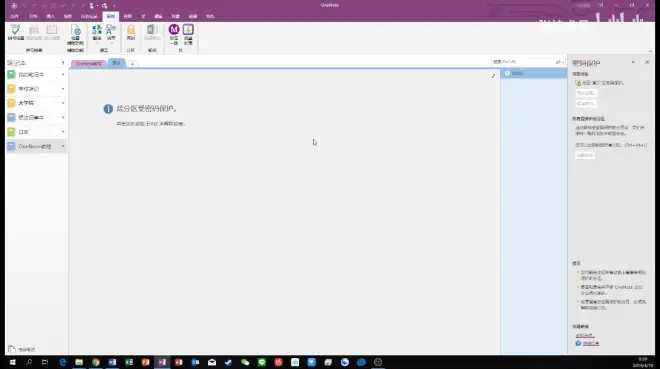
Task: Add a new section with plus tab
Action: [132, 64]
